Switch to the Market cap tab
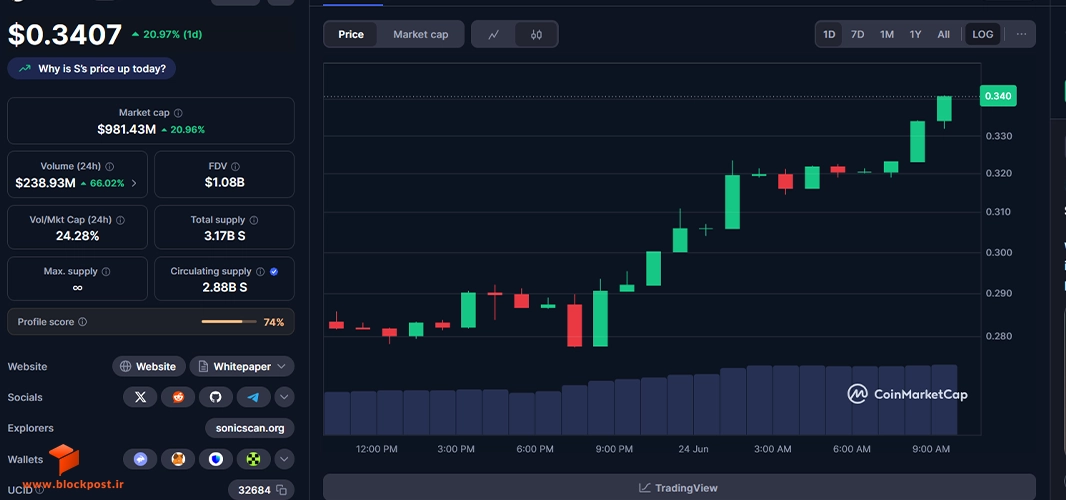The width and height of the screenshot is (1066, 500). pyautogui.click(x=421, y=35)
